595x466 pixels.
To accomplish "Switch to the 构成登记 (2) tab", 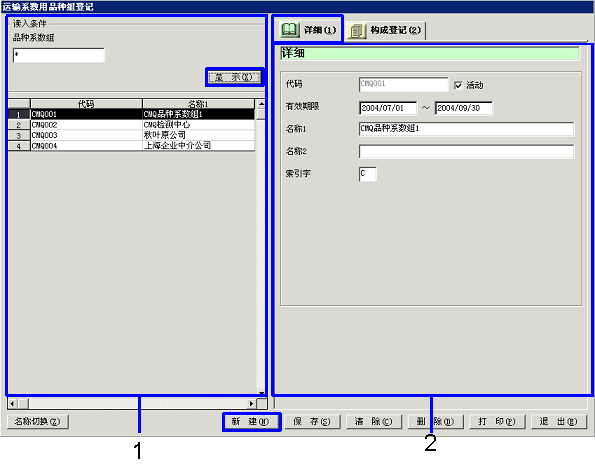I will (x=386, y=30).
